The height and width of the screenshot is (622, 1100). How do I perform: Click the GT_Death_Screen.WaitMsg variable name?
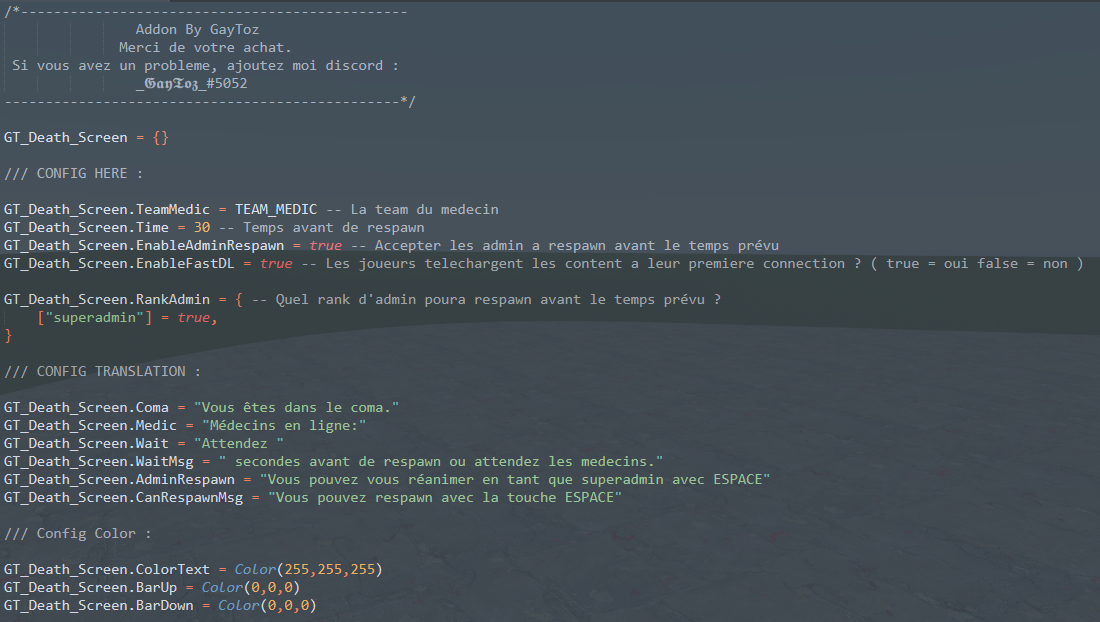point(99,461)
